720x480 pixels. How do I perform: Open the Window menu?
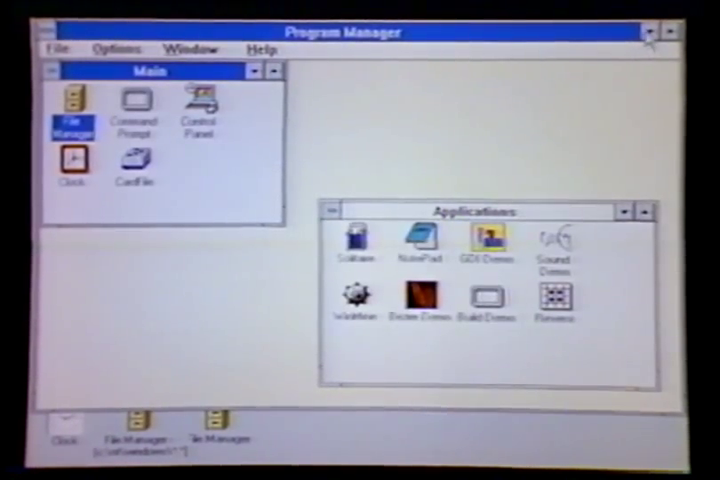pyautogui.click(x=190, y=50)
